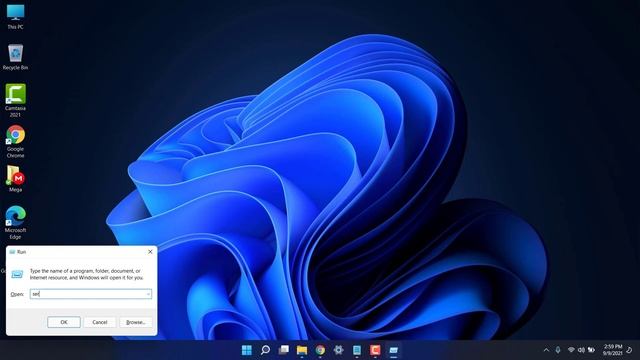Image resolution: width=640 pixels, height=360 pixels.
Task: Close the Run dialog
Action: click(150, 252)
